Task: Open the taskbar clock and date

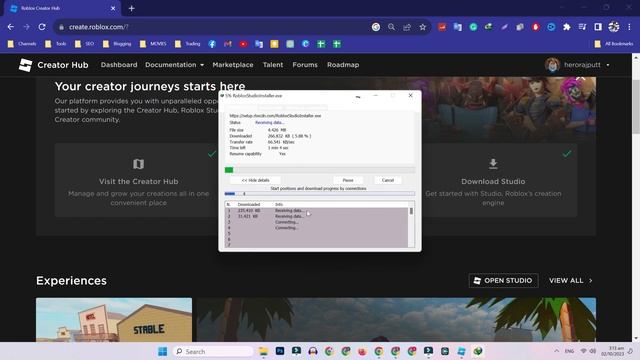Action: 612,351
